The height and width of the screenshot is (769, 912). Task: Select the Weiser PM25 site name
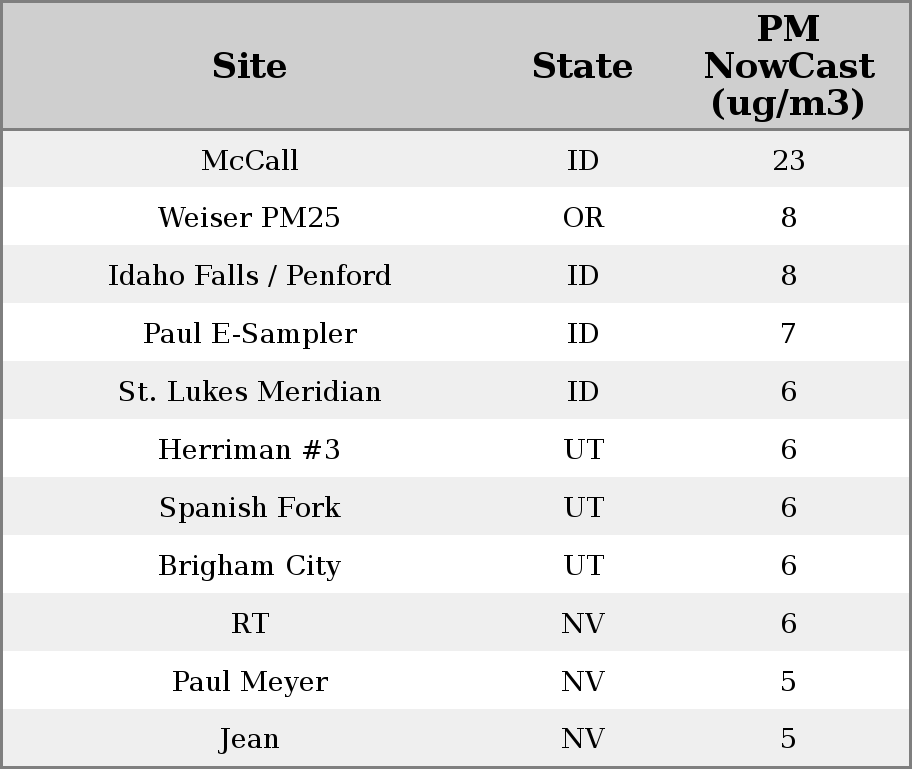coord(249,218)
